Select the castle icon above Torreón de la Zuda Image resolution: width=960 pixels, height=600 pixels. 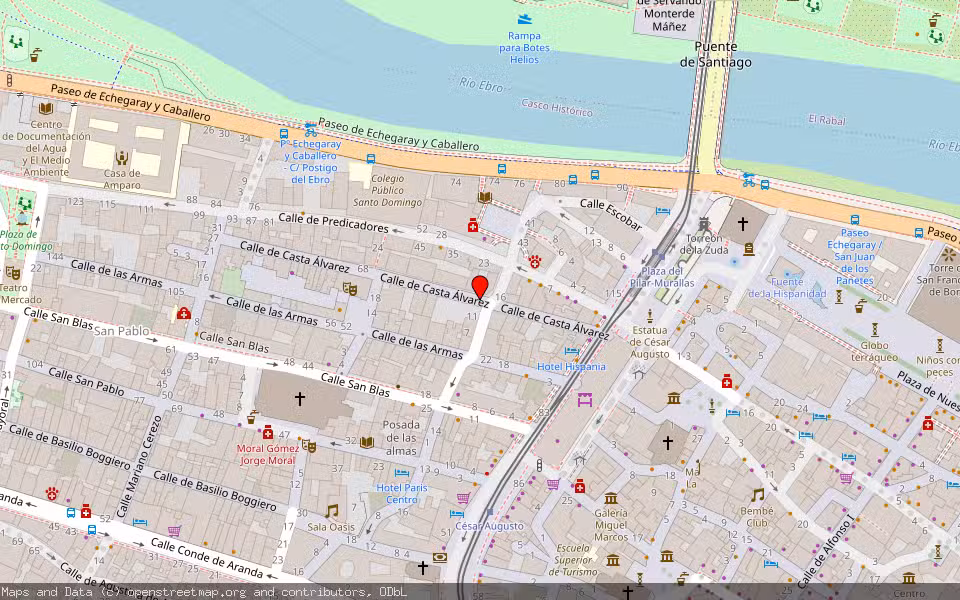(x=703, y=225)
